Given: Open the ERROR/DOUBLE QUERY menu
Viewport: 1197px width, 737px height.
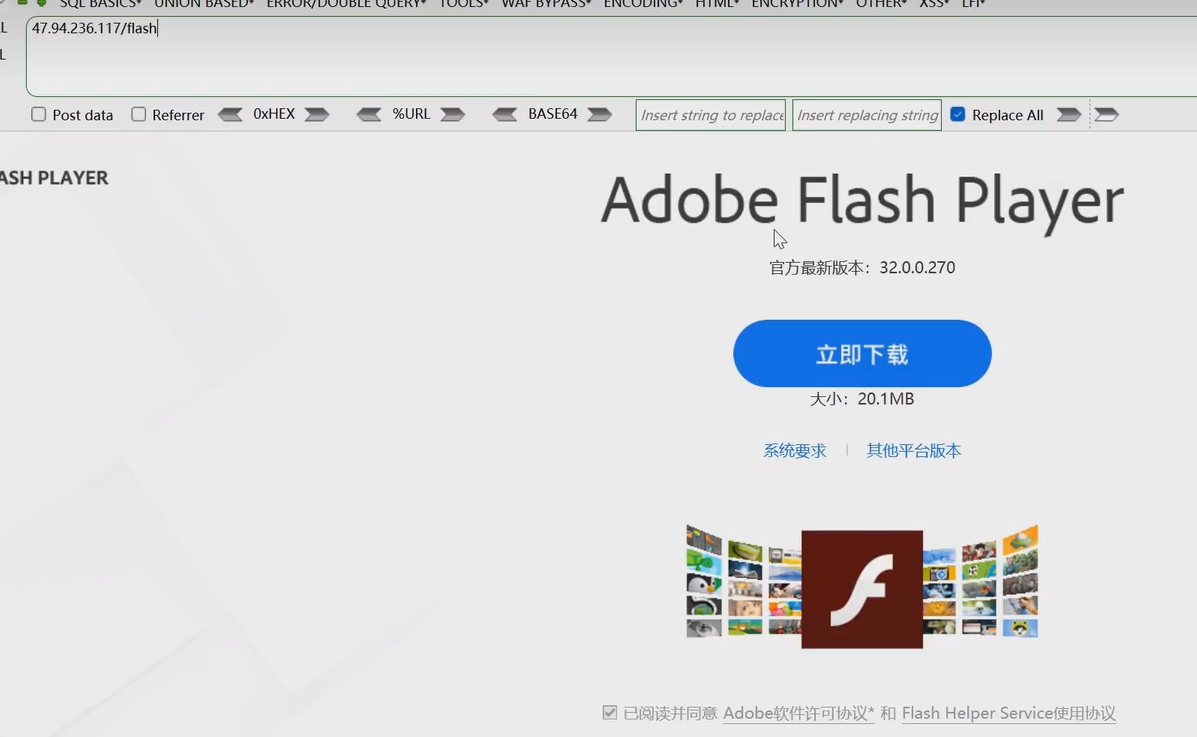Looking at the screenshot, I should click(x=346, y=4).
